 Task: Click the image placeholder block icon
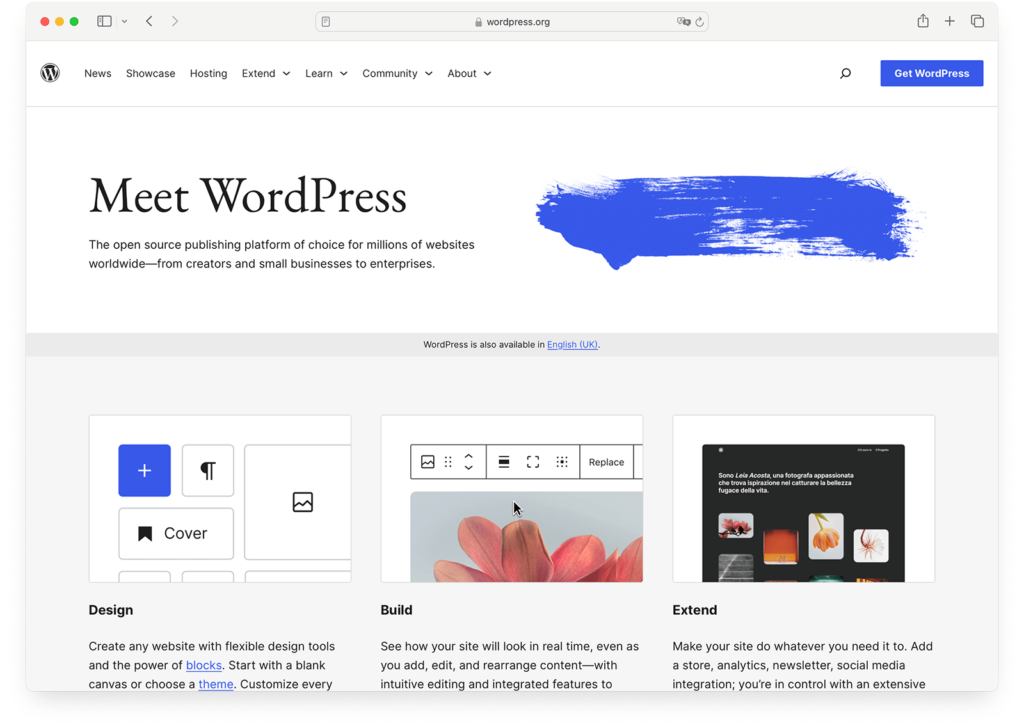tap(302, 501)
